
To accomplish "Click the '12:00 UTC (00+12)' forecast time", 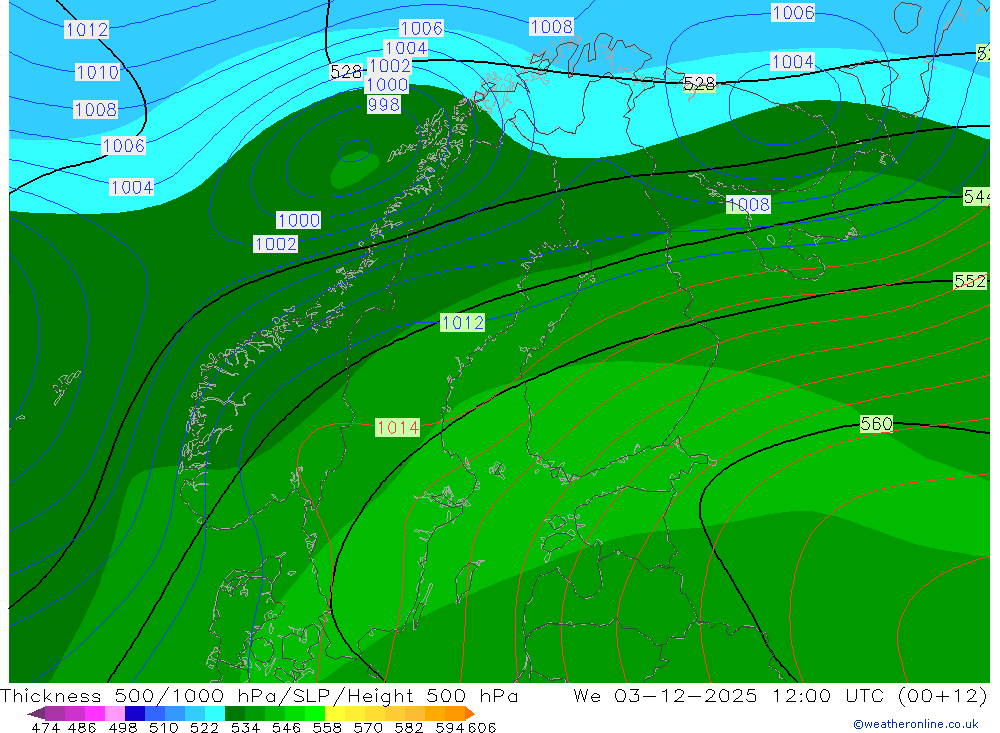I will [x=879, y=695].
